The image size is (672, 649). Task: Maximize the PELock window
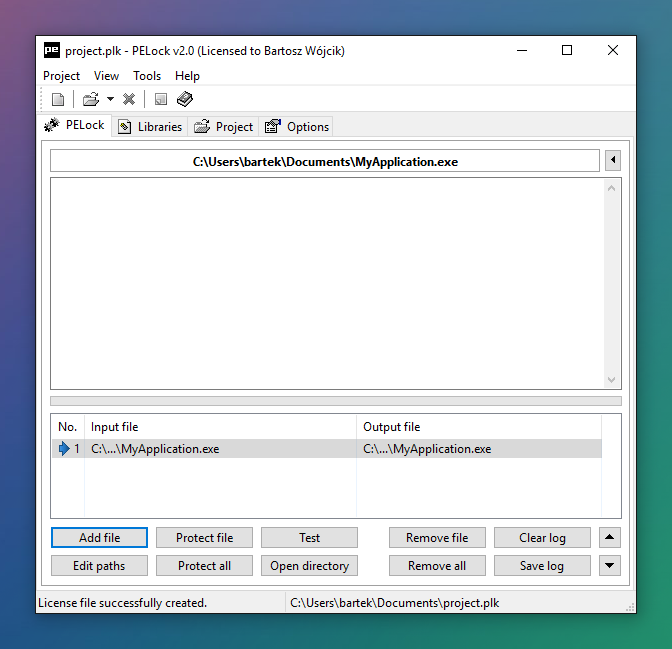[x=567, y=50]
